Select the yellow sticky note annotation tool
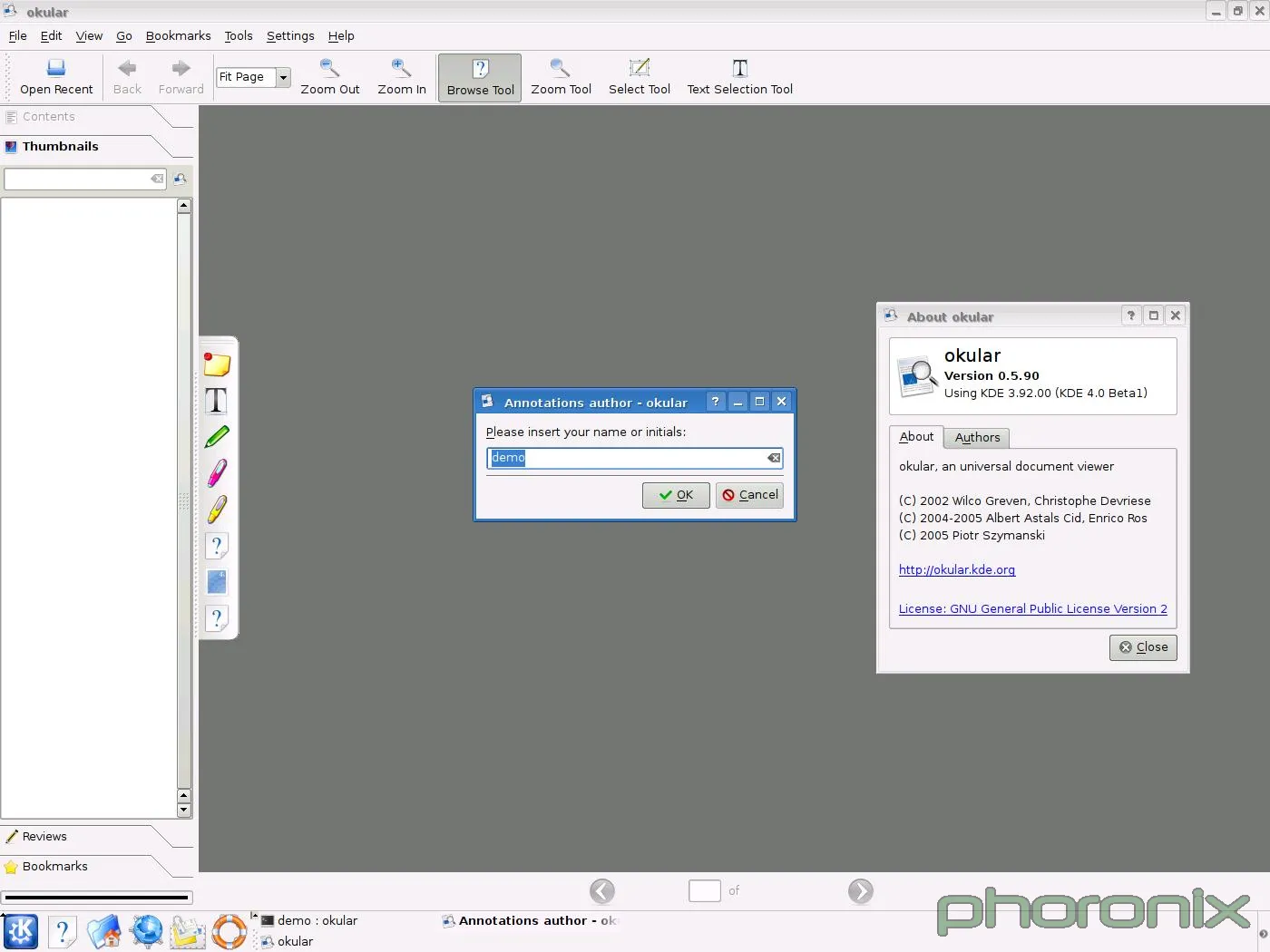The image size is (1270, 952). [x=217, y=364]
